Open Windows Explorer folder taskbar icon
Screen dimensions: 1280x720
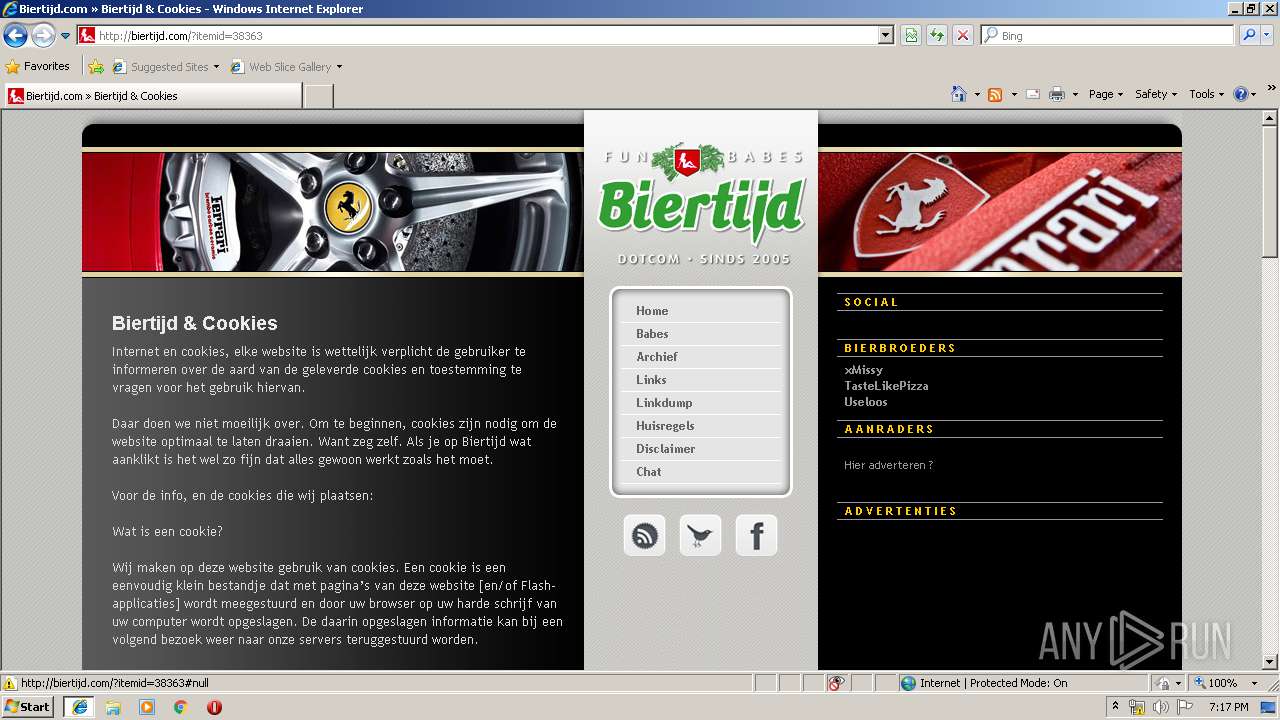point(113,707)
